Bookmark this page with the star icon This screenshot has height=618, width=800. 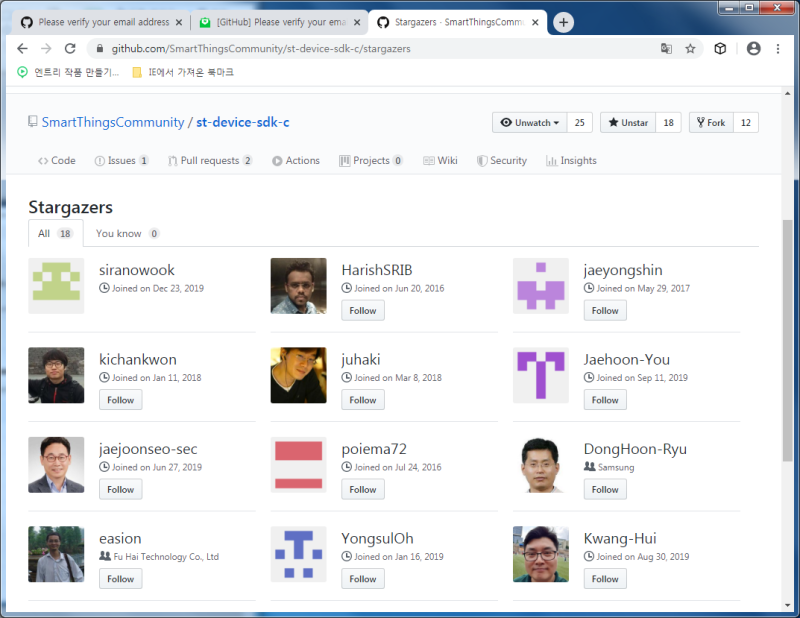[x=690, y=48]
